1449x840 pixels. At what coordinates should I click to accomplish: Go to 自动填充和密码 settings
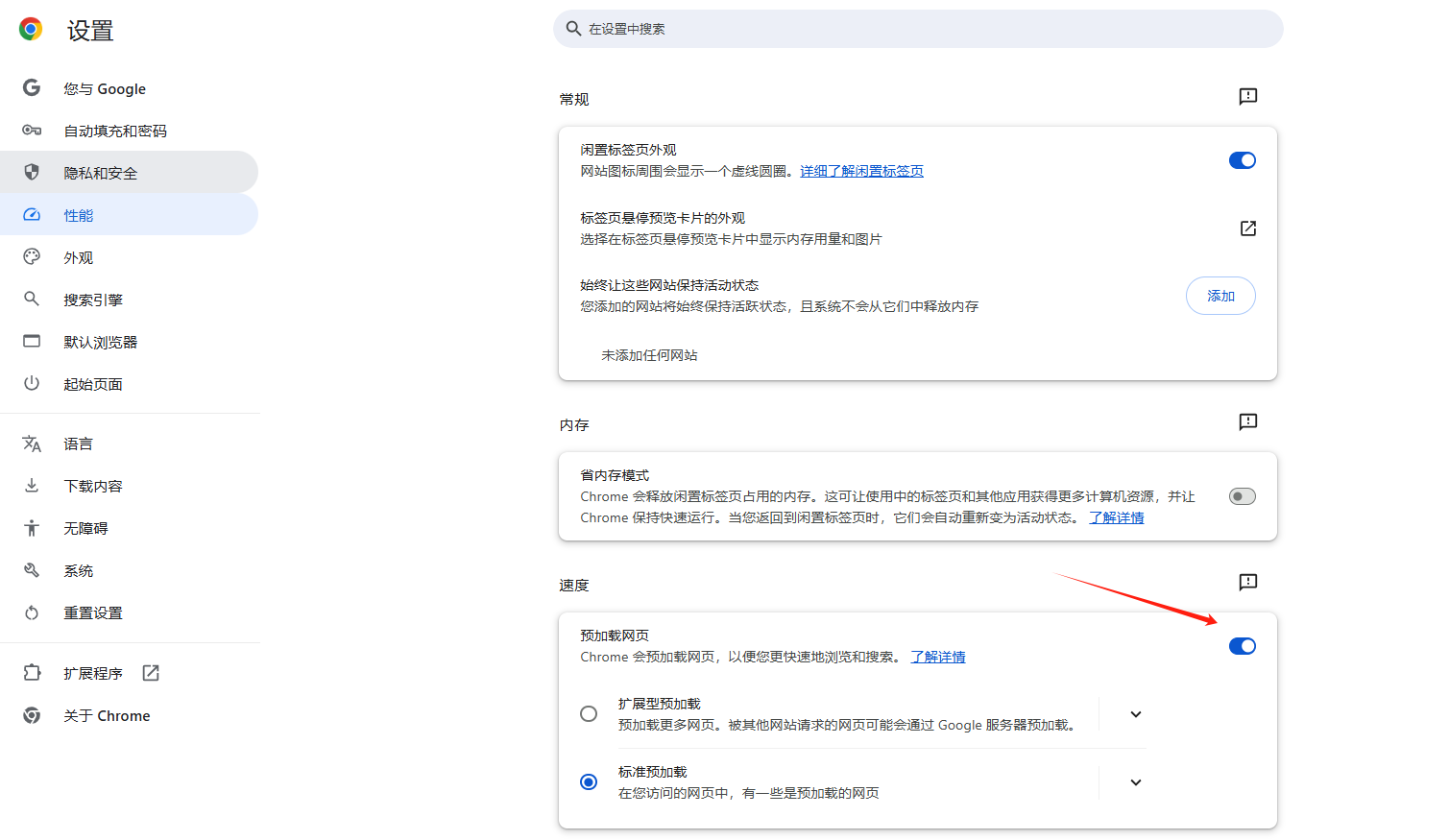[x=129, y=131]
